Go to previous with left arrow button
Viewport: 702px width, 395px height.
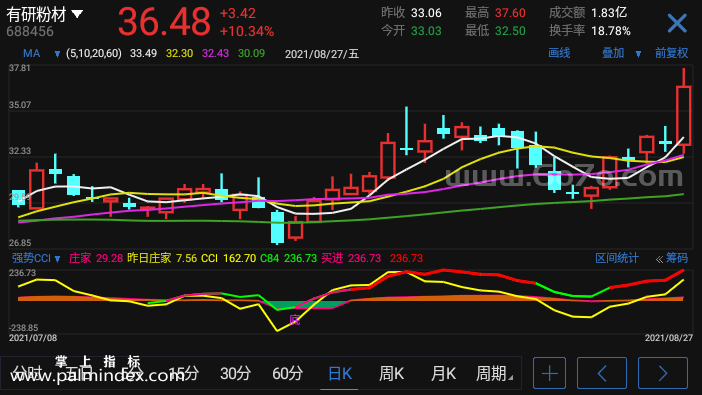(602, 373)
